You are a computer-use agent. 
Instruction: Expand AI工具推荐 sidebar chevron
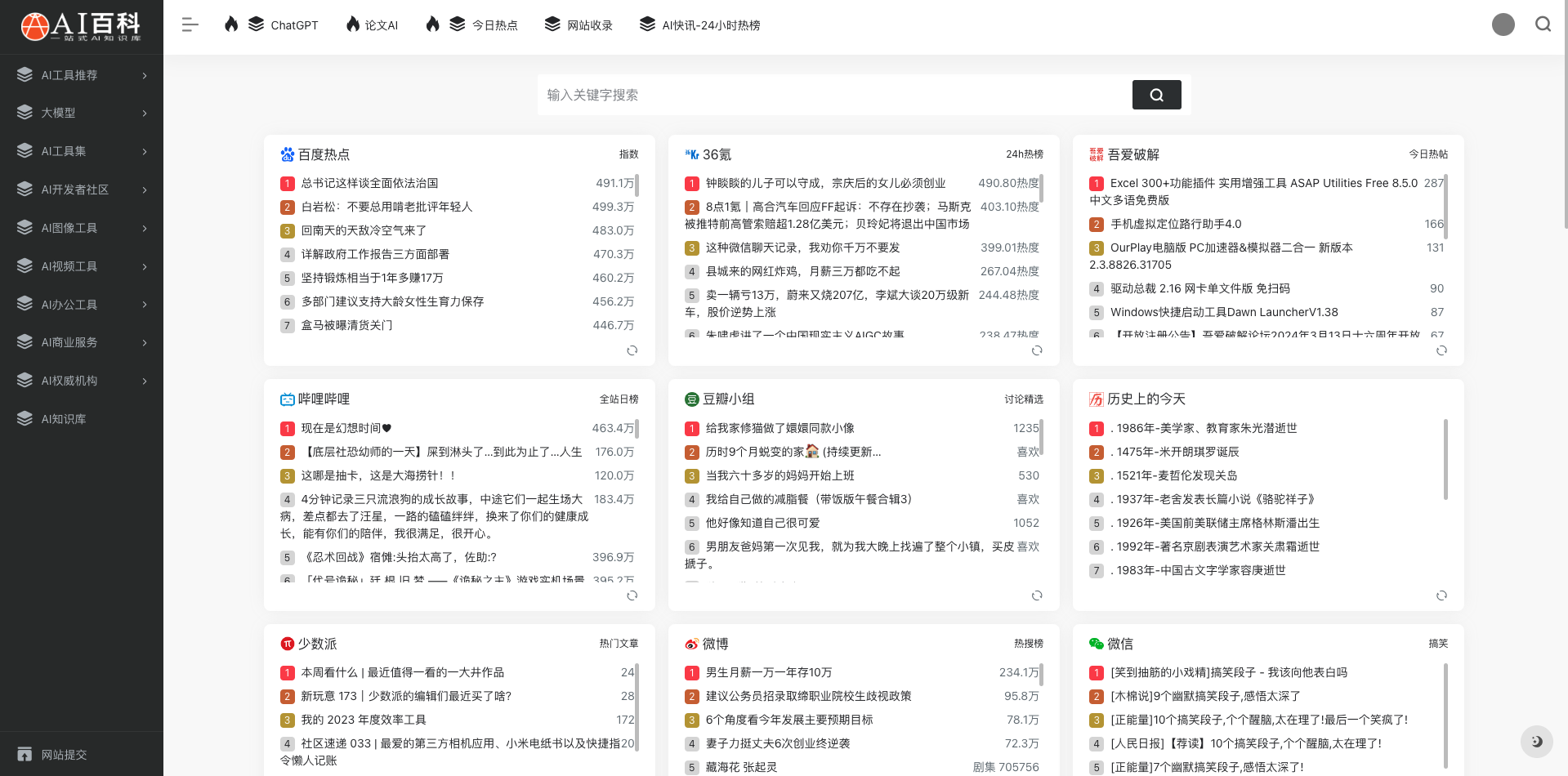145,75
